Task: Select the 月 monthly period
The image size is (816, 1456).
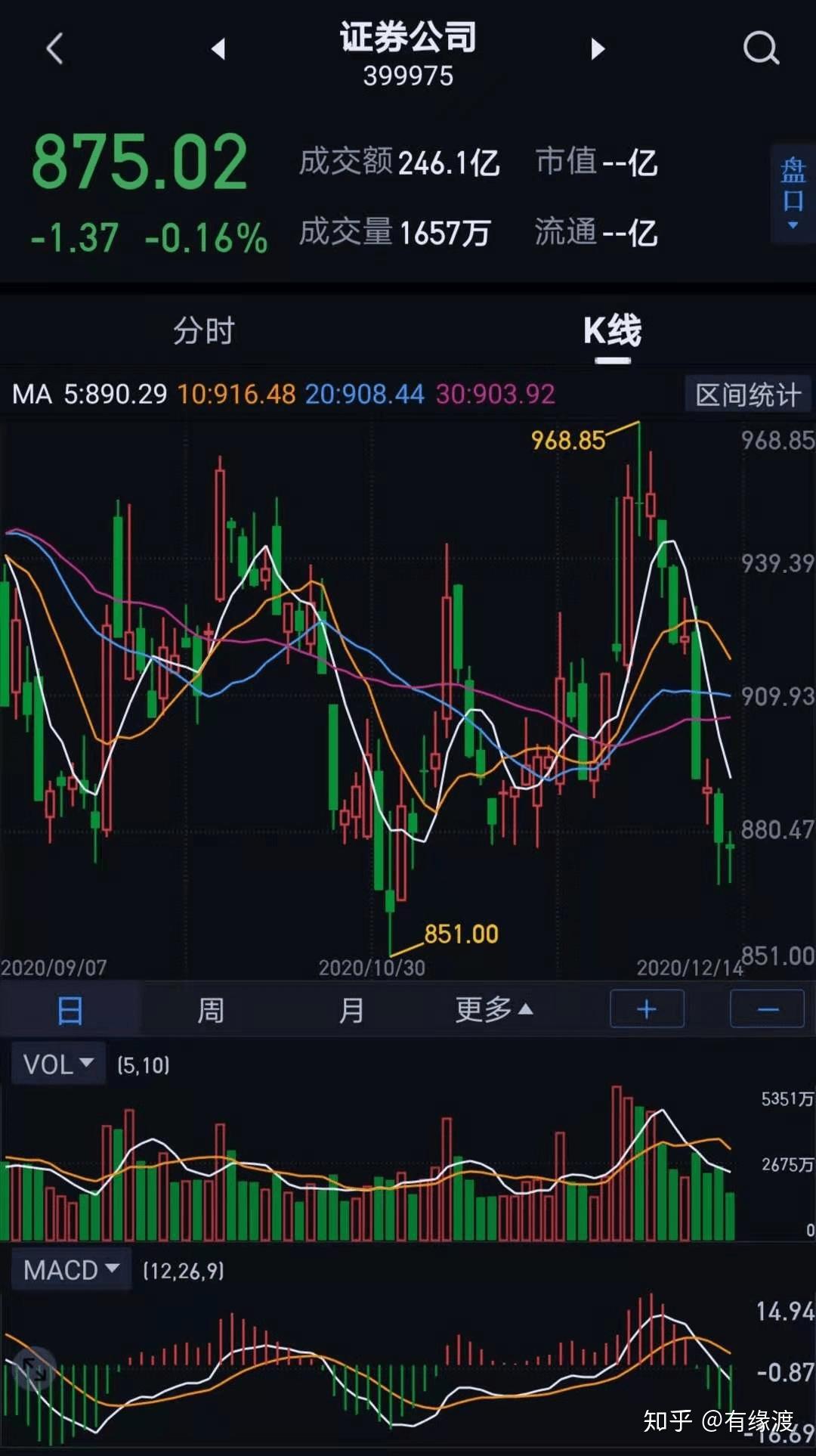Action: [x=351, y=1010]
